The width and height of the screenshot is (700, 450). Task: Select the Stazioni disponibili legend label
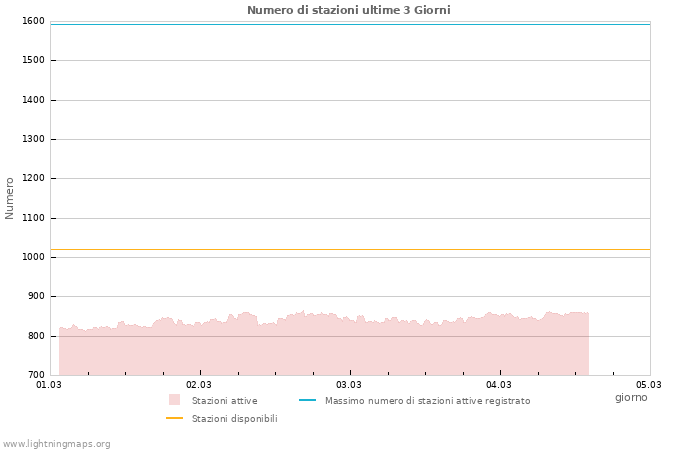click(x=234, y=419)
